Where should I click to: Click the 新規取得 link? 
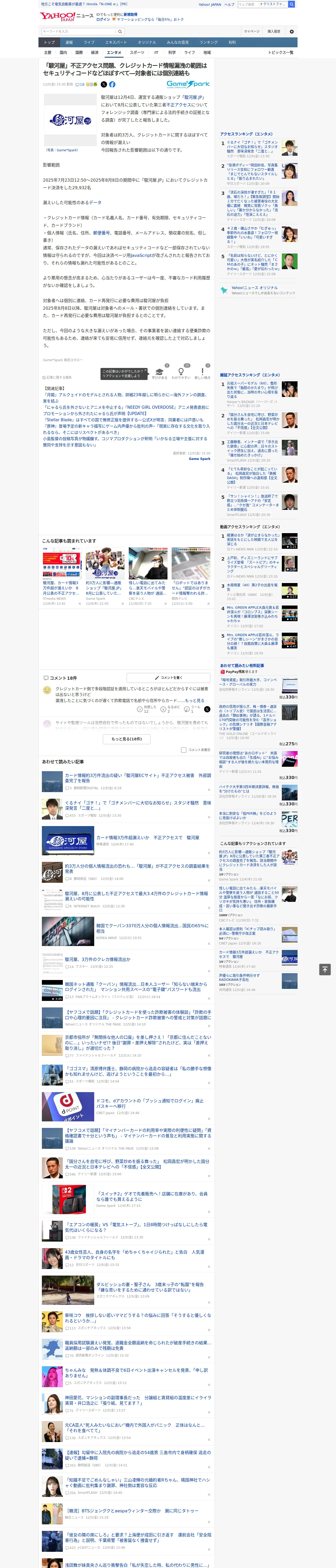[131, 14]
